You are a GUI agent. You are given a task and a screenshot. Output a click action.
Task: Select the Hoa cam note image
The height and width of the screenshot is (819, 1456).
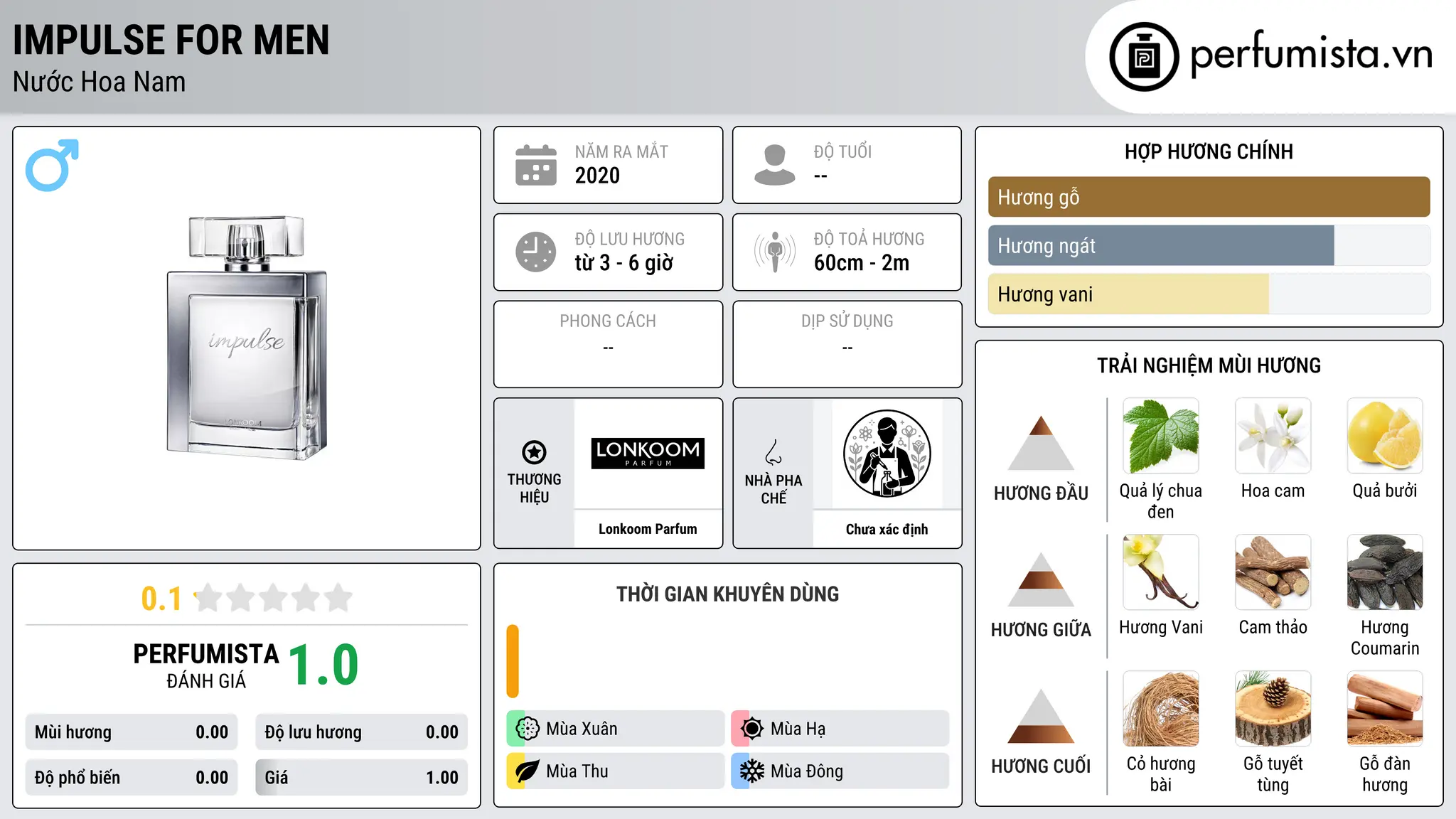click(1273, 436)
